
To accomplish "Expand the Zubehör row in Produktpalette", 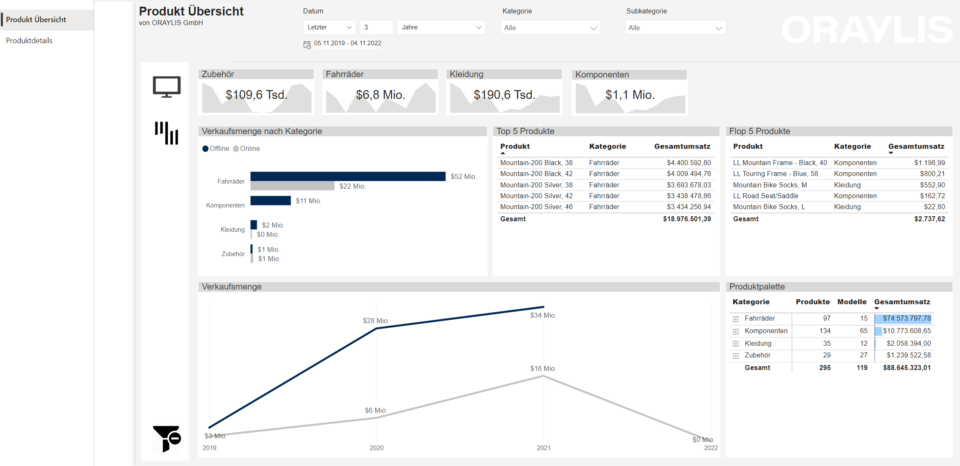I will pos(735,356).
